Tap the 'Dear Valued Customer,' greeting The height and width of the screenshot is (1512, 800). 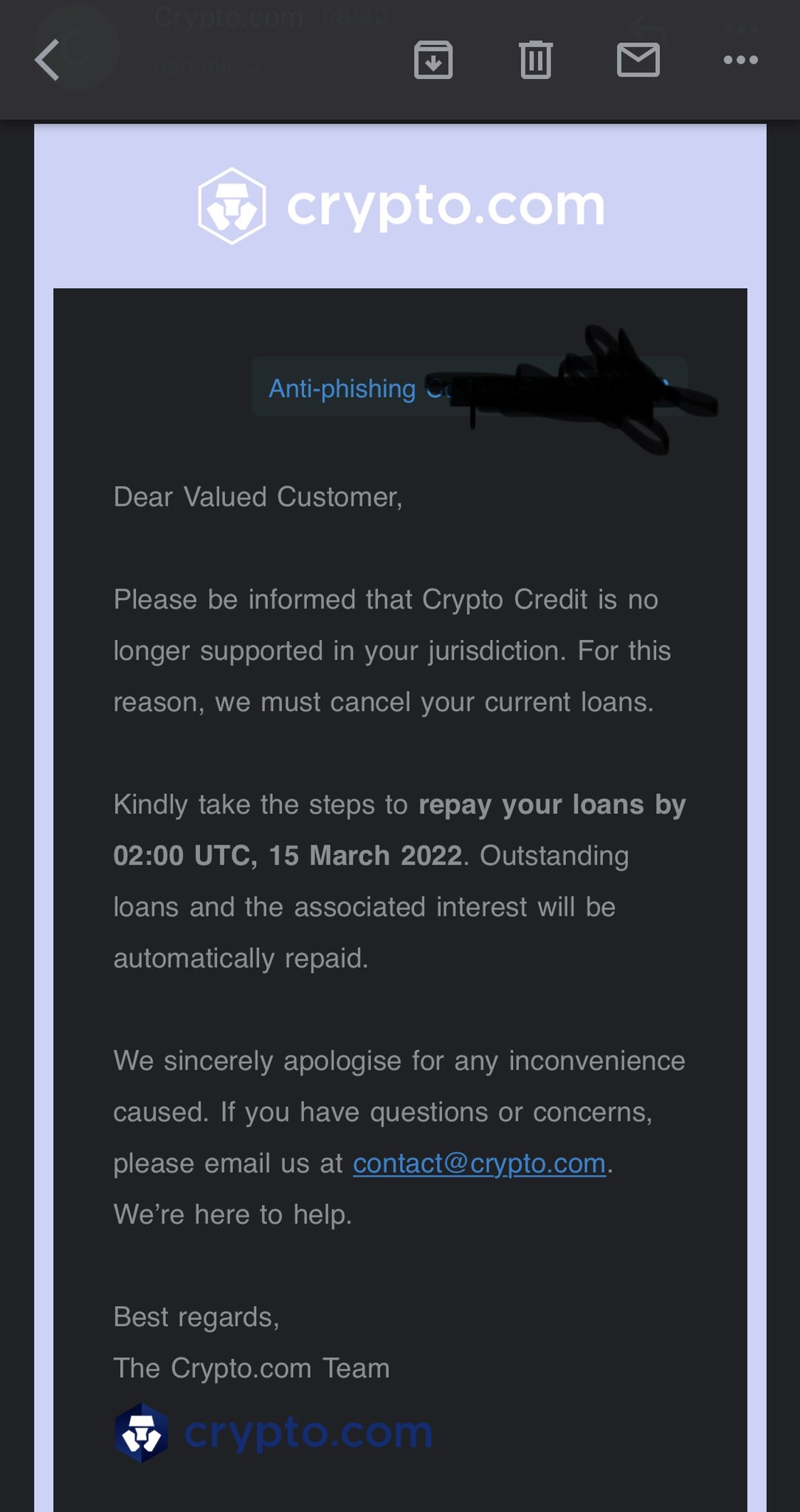(258, 497)
